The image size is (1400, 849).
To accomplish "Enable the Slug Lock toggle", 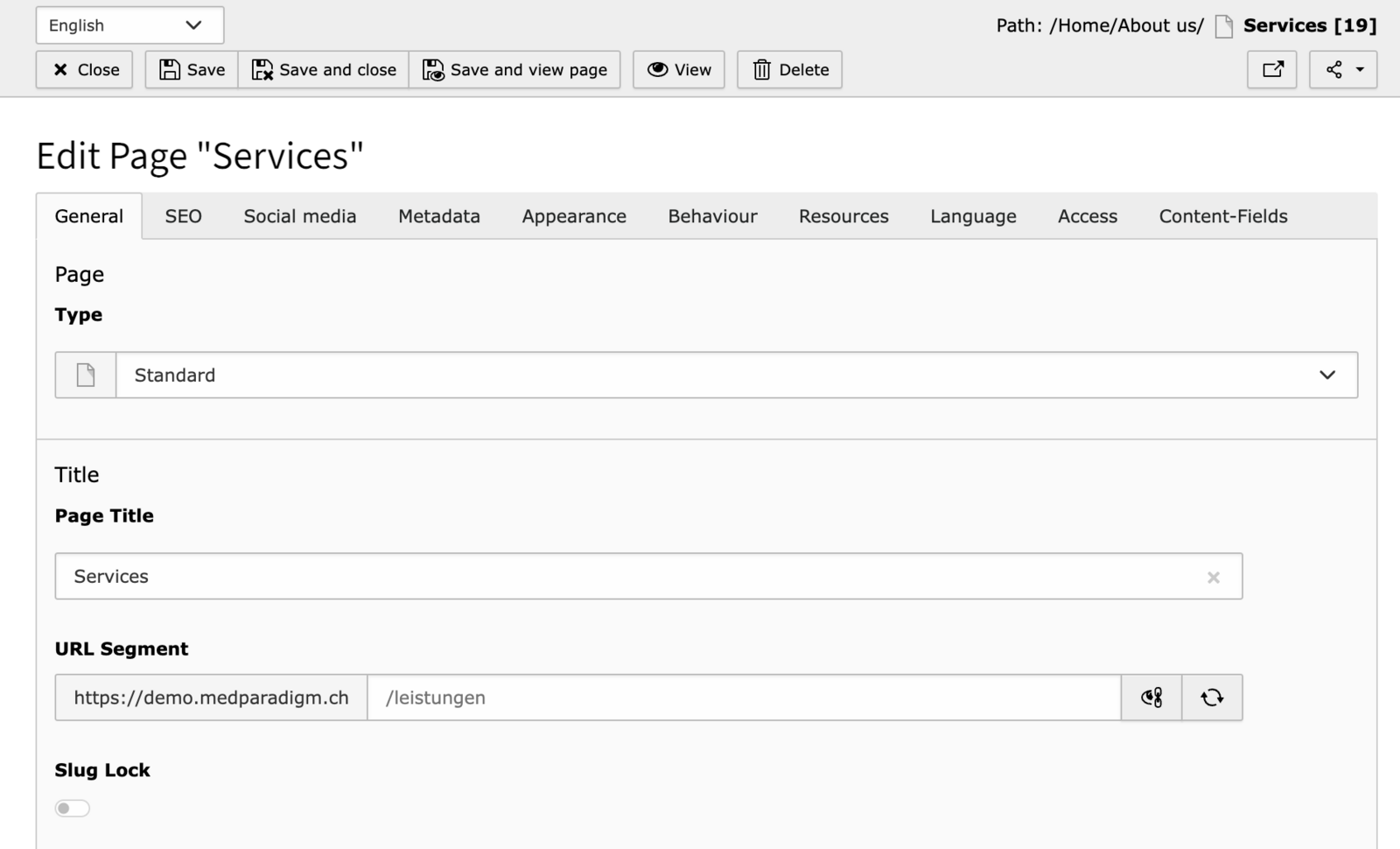I will pyautogui.click(x=73, y=808).
